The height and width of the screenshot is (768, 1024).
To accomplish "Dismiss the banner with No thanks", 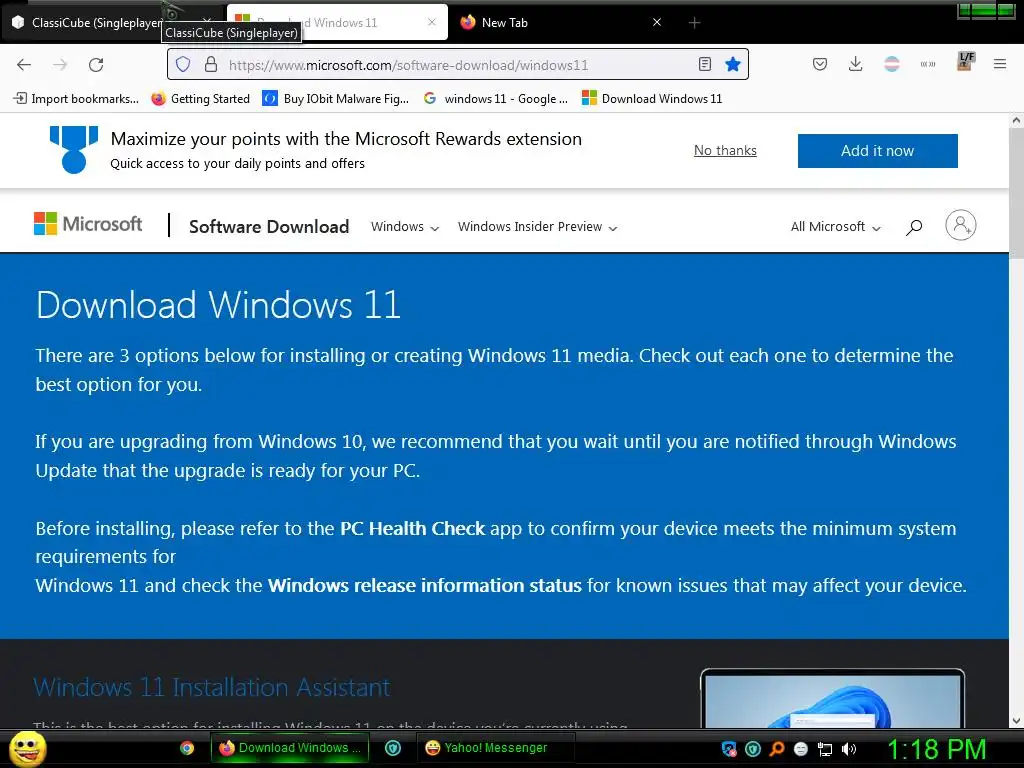I will coord(725,150).
